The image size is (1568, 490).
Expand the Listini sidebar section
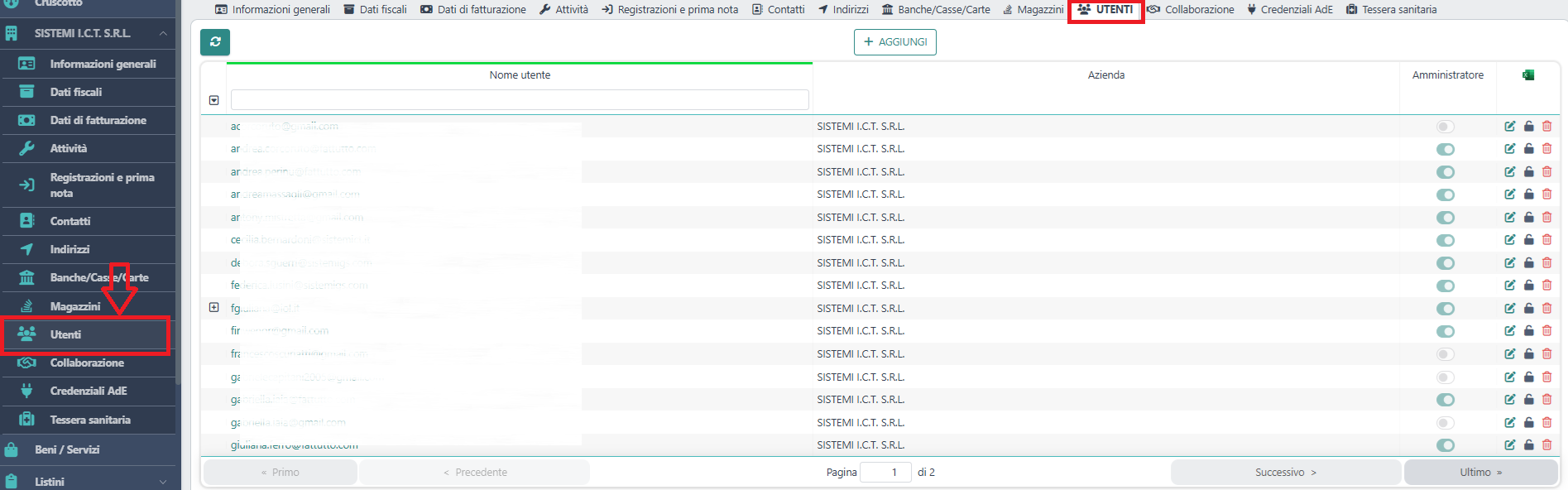pyautogui.click(x=163, y=482)
